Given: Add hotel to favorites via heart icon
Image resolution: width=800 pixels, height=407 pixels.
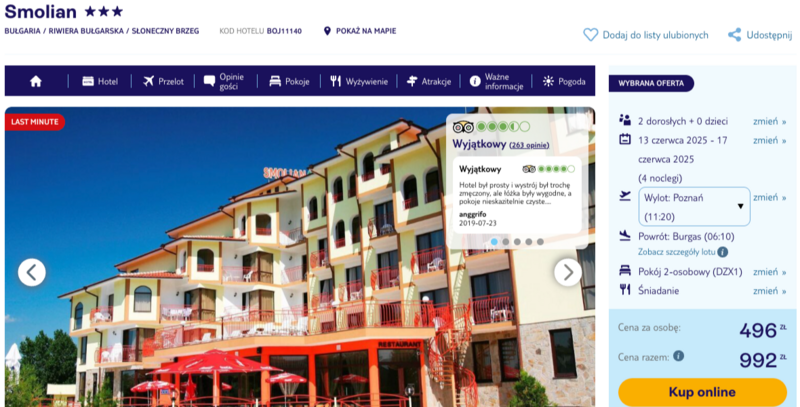Looking at the screenshot, I should pyautogui.click(x=590, y=35).
